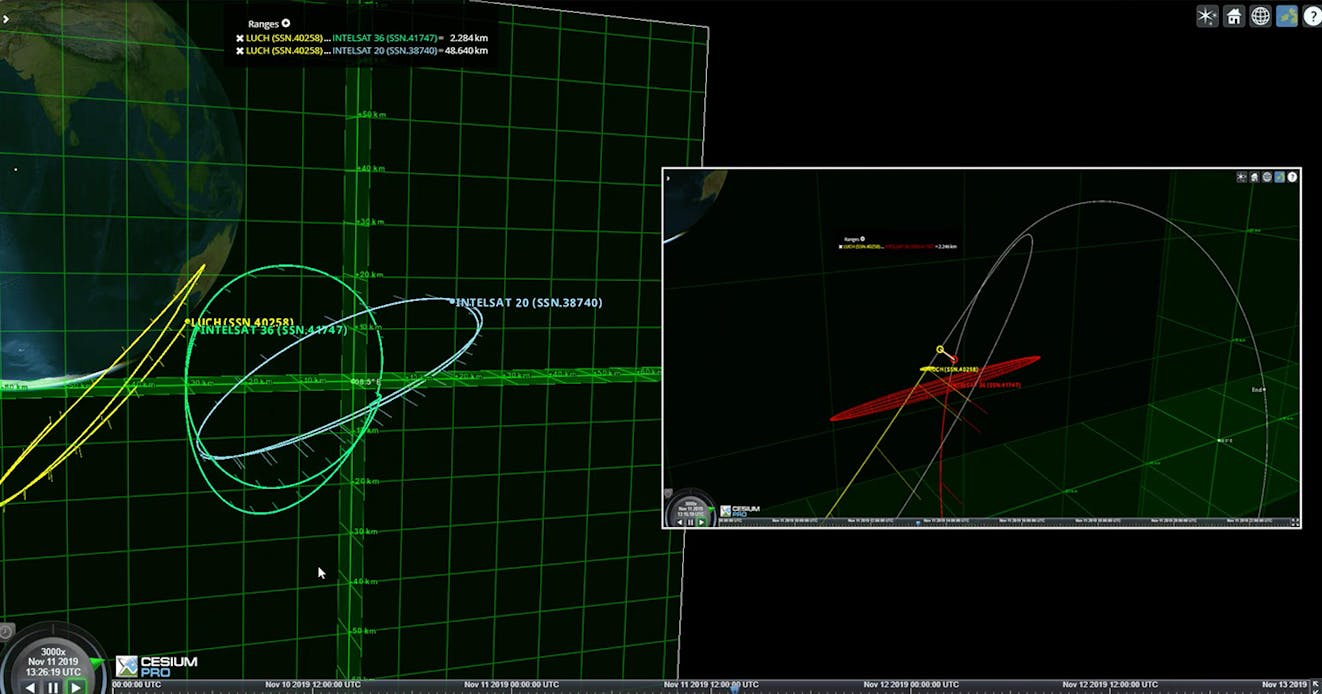Select the INTELSAT 20 (SSN.38740) label
This screenshot has width=1322, height=694.
[530, 301]
